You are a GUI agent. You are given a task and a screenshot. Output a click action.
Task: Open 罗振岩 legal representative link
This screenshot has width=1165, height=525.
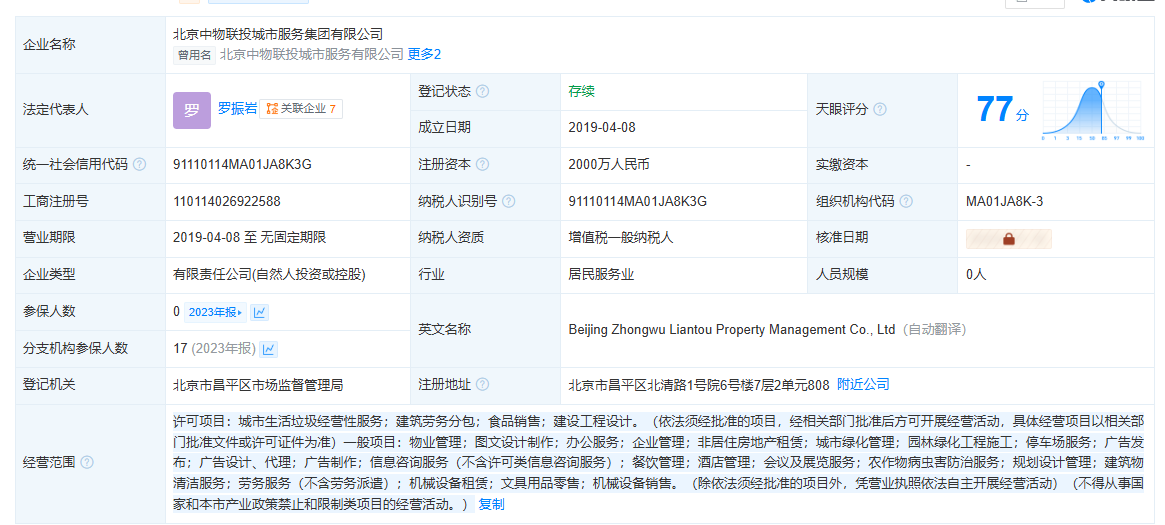(x=237, y=108)
